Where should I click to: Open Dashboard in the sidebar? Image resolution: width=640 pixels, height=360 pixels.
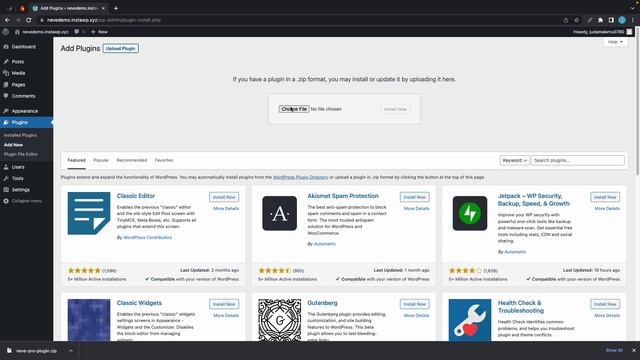click(23, 47)
